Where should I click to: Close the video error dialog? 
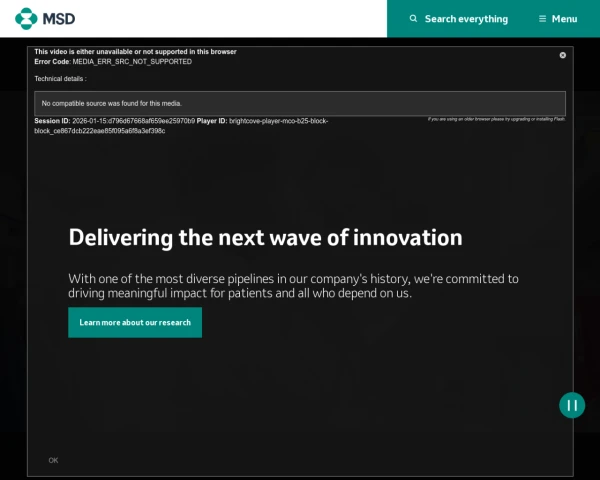(x=562, y=55)
